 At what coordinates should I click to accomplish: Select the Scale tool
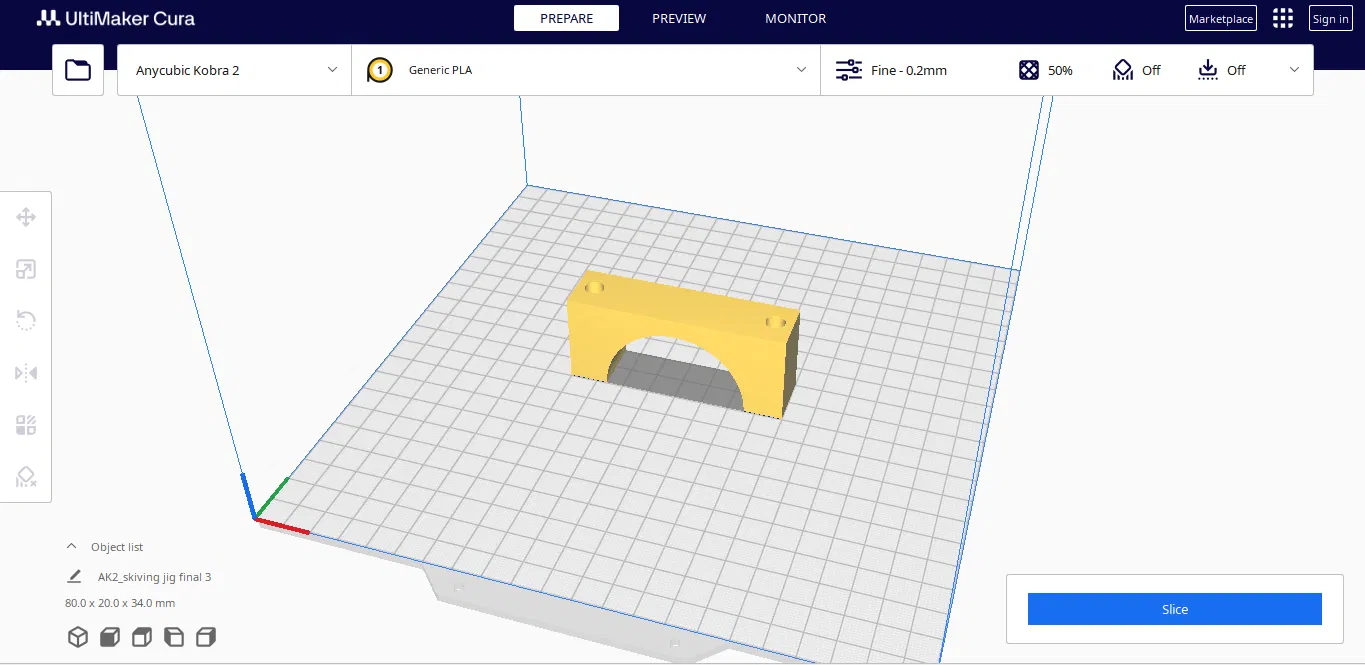pos(26,269)
